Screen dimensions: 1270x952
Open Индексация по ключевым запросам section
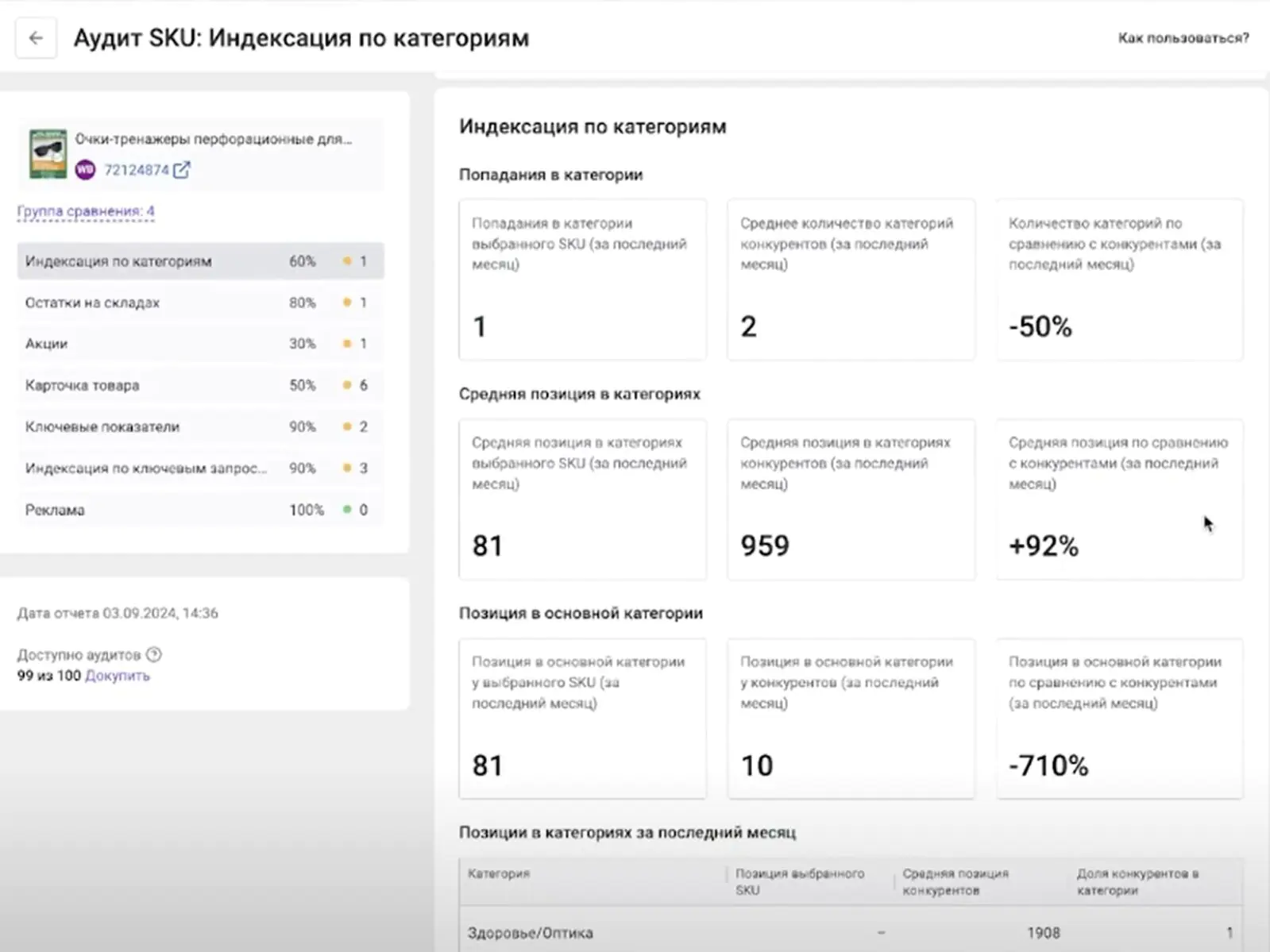(200, 468)
